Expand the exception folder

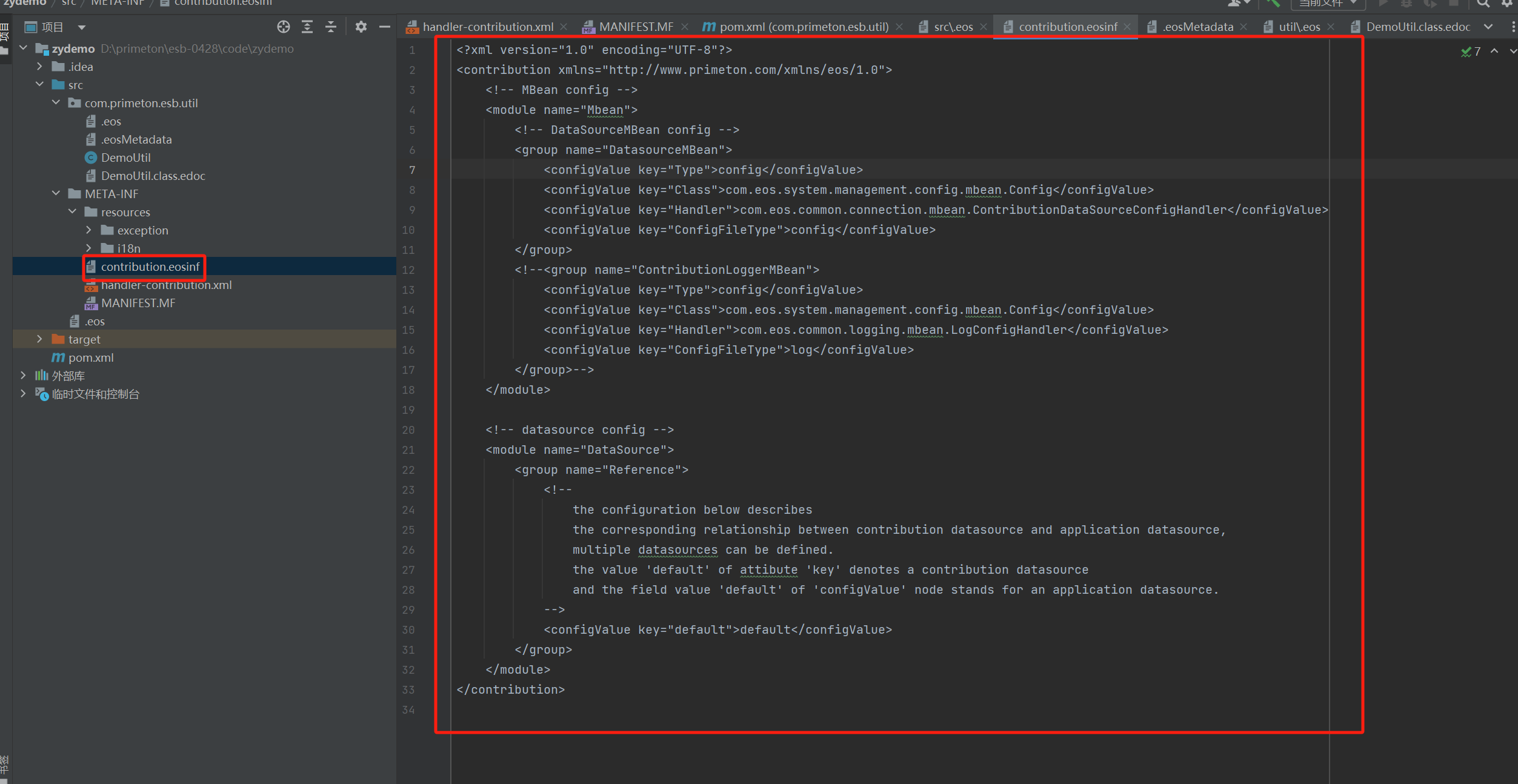pos(88,230)
